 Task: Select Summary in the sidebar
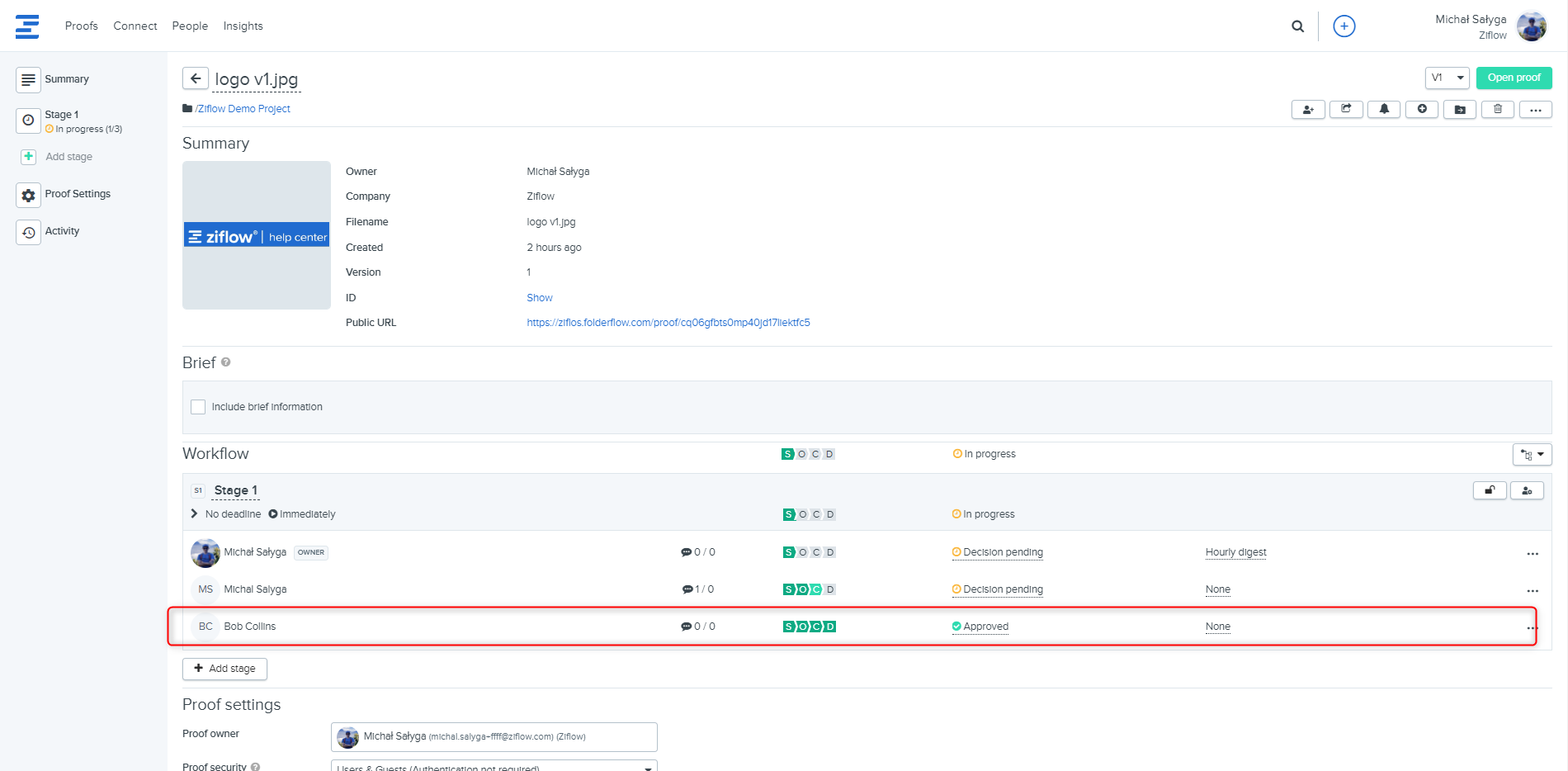click(x=67, y=79)
